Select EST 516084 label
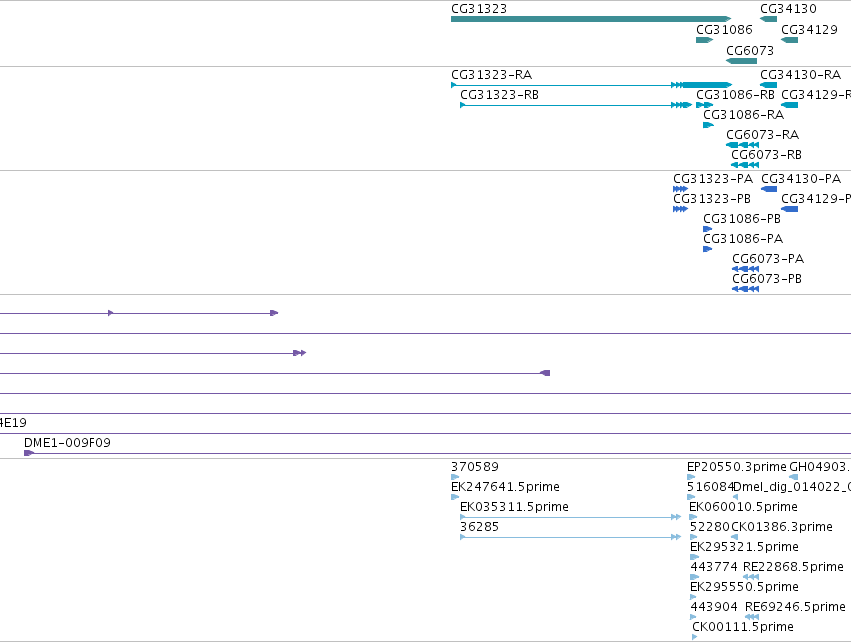The width and height of the screenshot is (851, 642). tap(710, 487)
